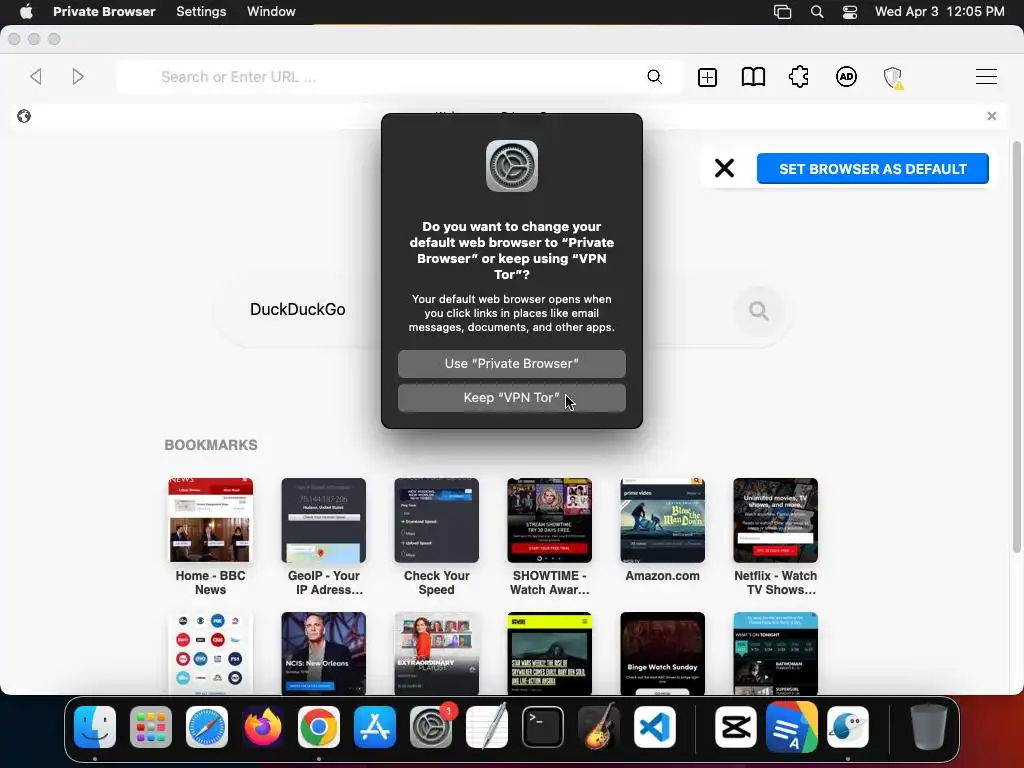The height and width of the screenshot is (768, 1024).
Task: Open Launchpad from the Dock
Action: [151, 727]
